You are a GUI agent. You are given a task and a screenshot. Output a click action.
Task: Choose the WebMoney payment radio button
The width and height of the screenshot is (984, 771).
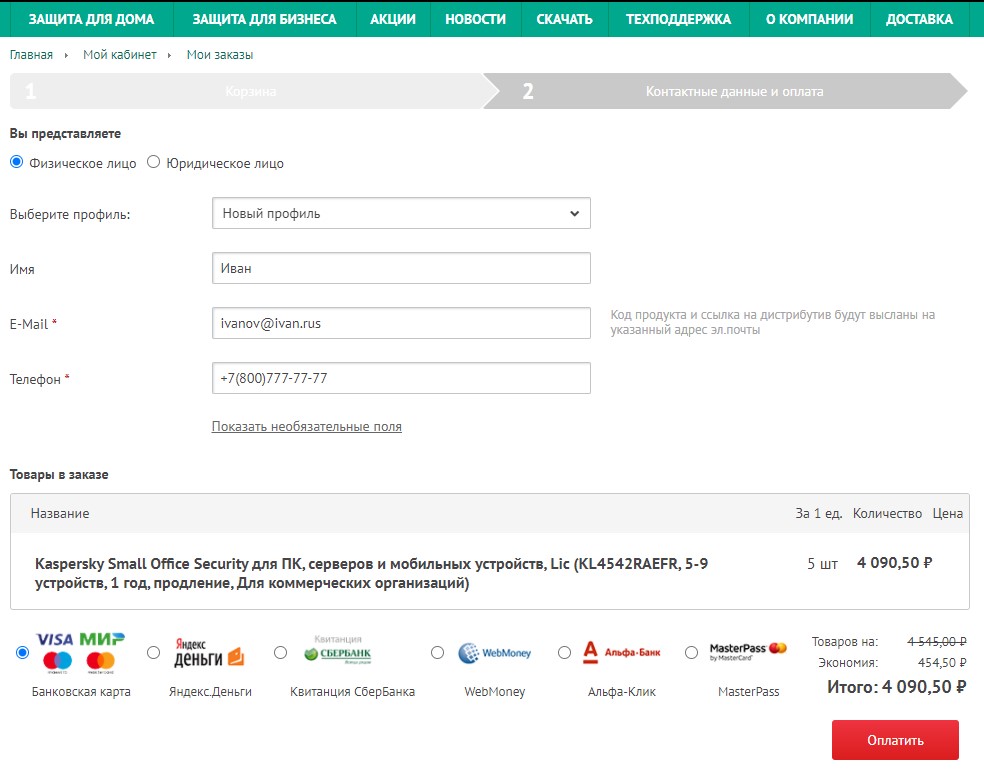click(437, 652)
